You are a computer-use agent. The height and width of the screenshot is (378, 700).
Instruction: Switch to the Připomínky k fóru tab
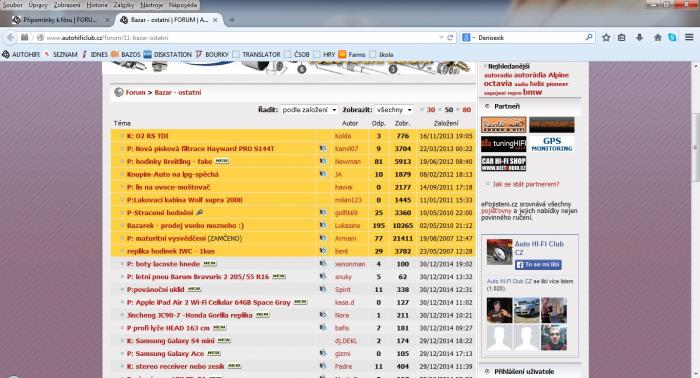(x=60, y=20)
